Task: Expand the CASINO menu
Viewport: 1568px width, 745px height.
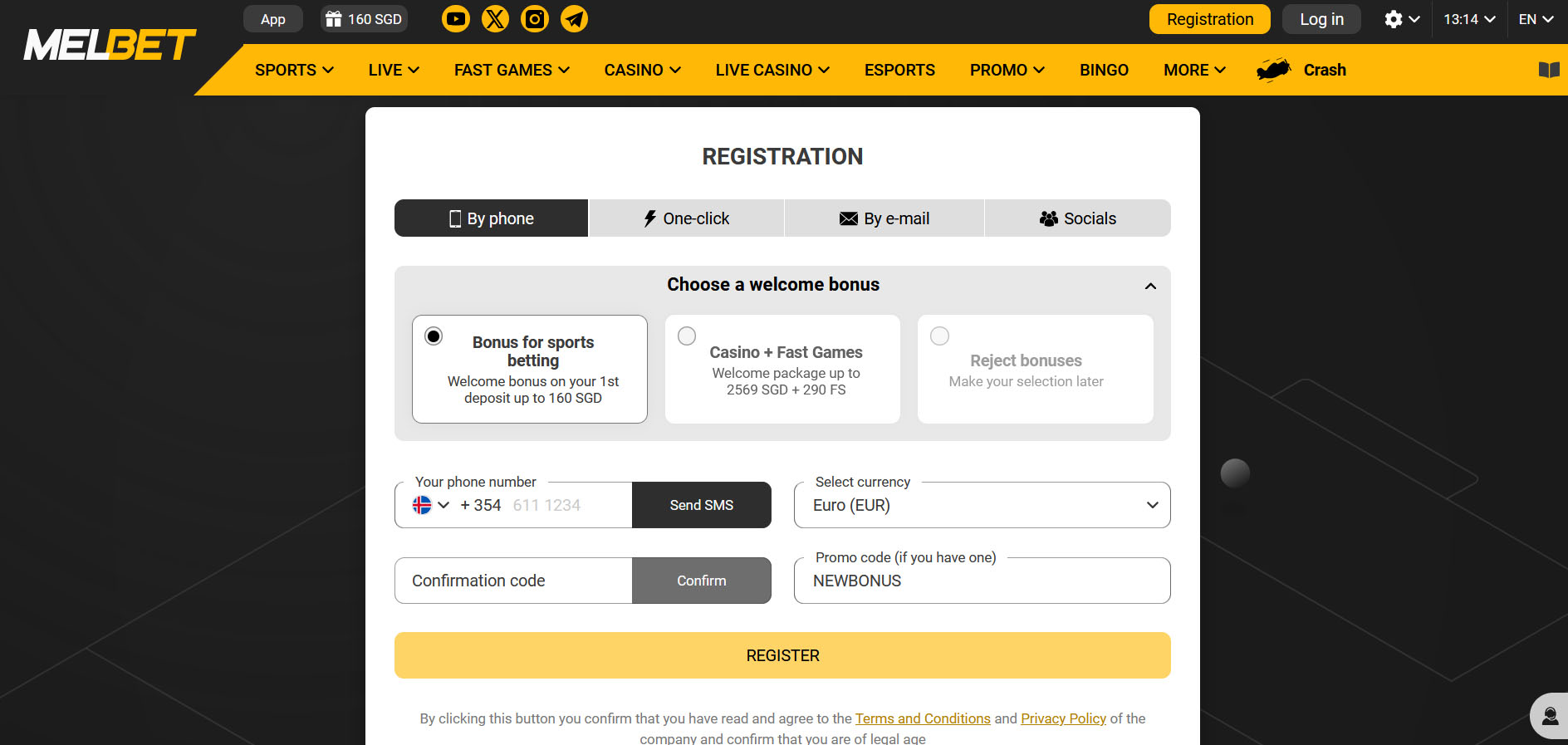Action: 642,70
